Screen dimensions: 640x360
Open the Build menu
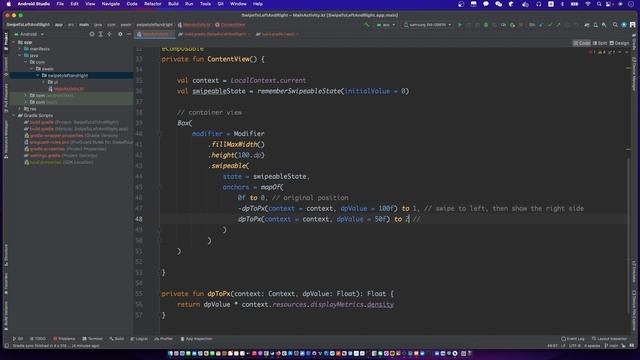click(x=173, y=4)
